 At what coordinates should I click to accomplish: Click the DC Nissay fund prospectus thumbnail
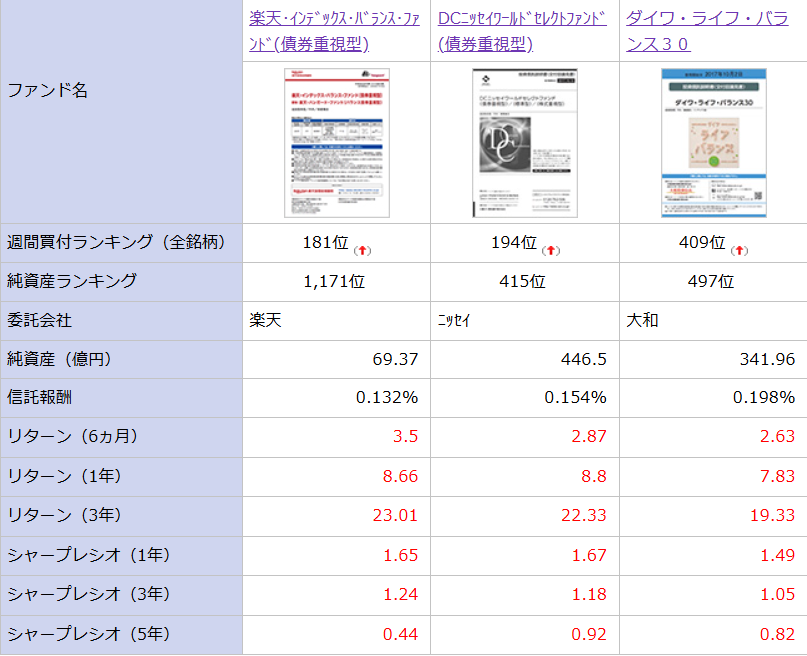pyautogui.click(x=525, y=143)
